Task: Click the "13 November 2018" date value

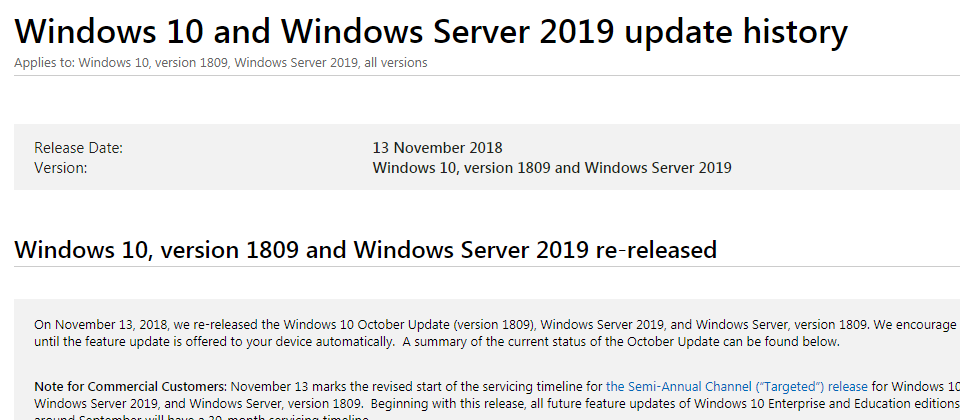Action: tap(437, 148)
